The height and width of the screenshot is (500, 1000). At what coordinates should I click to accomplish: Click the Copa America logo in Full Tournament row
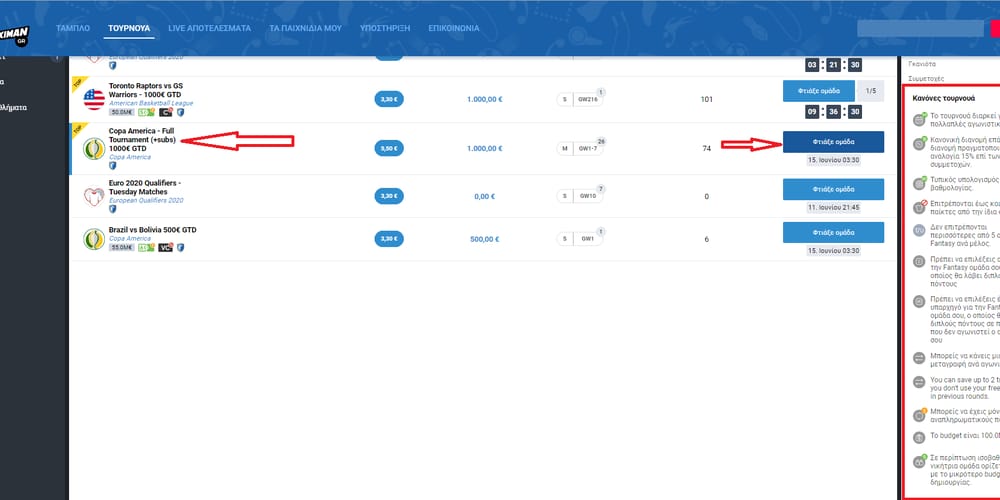point(94,149)
